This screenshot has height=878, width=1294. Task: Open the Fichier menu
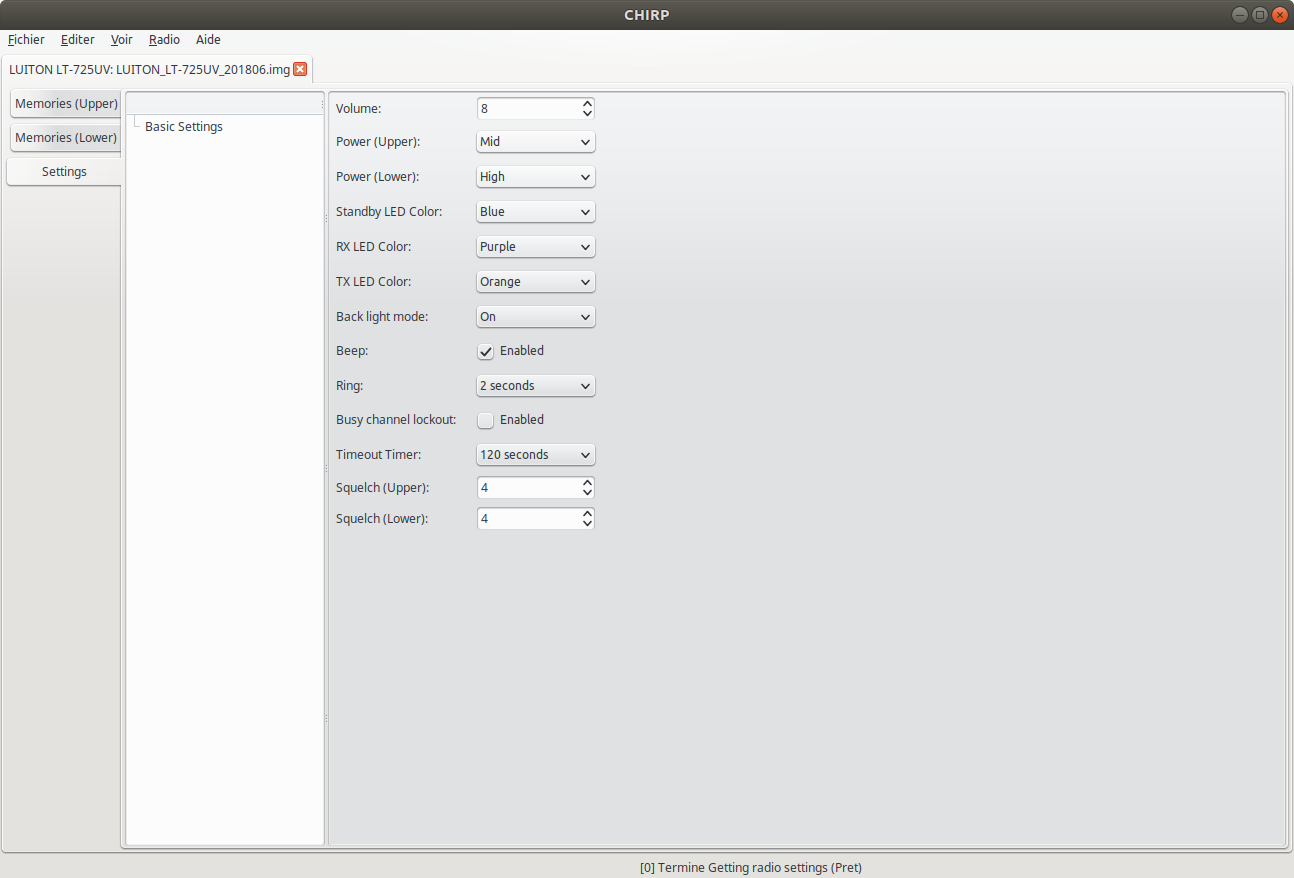coord(26,40)
